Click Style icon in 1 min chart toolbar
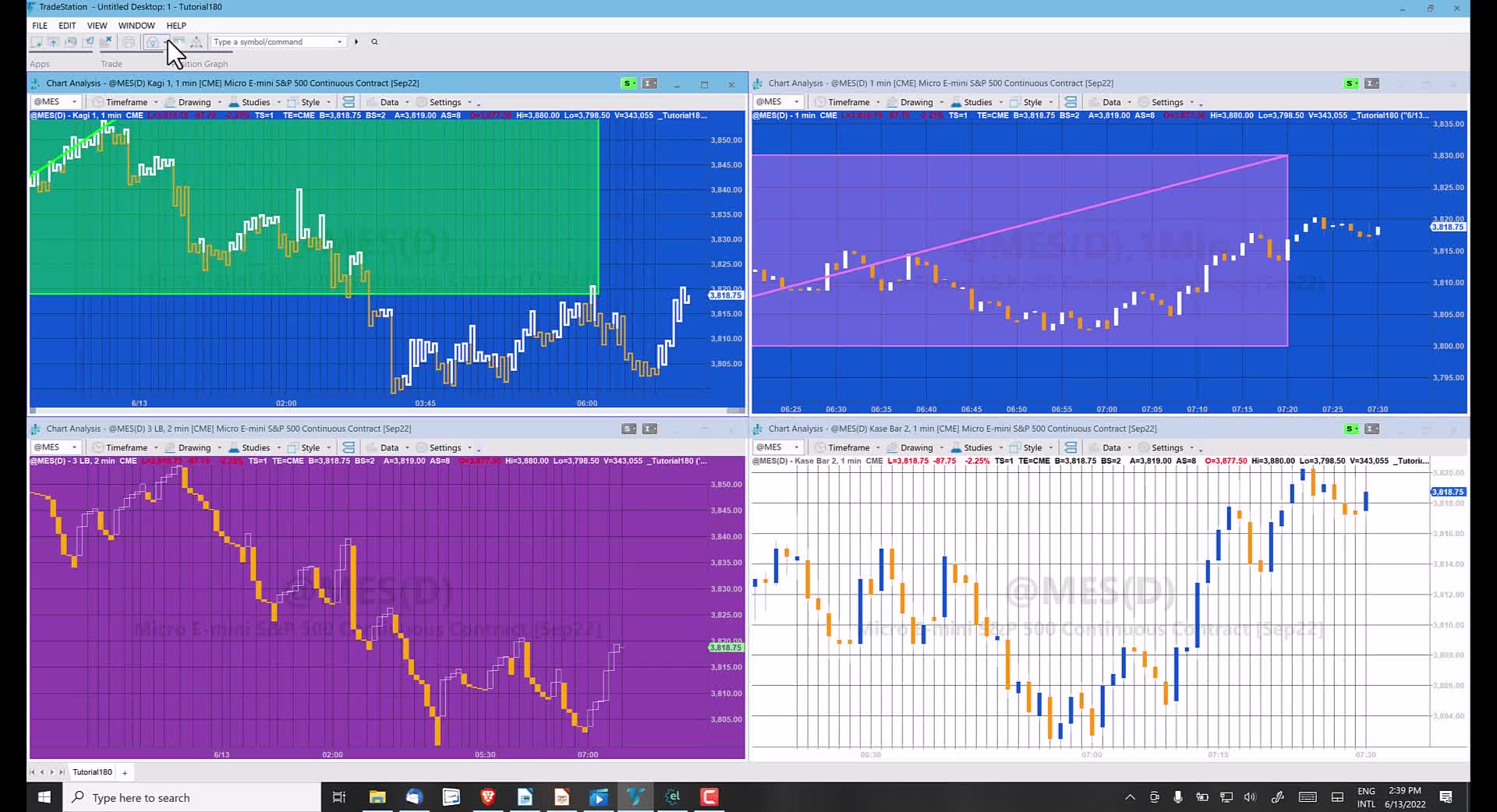Screen dimensions: 1497x812 1014,102
